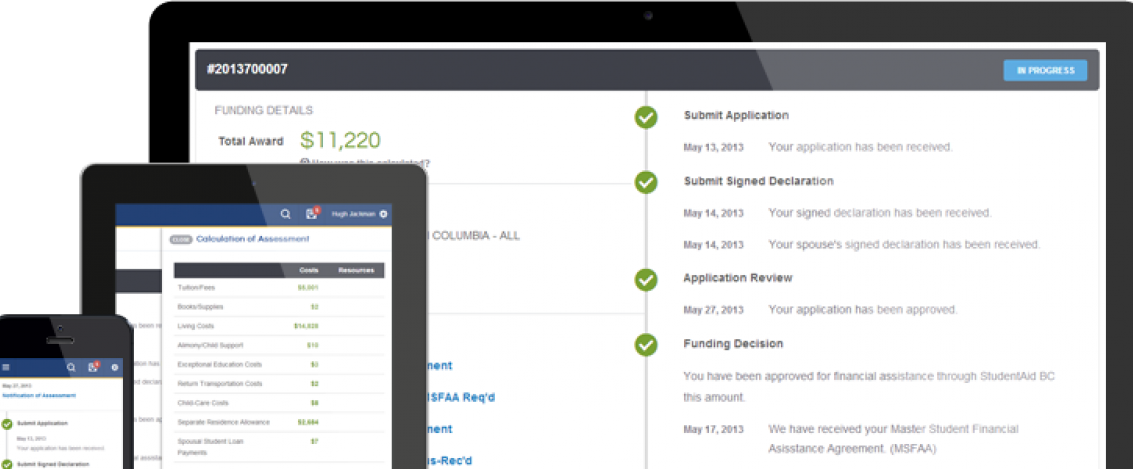This screenshot has height=469, width=1133.
Task: Click 'Your application has been approved.' on laptop
Action: pyautogui.click(x=863, y=310)
